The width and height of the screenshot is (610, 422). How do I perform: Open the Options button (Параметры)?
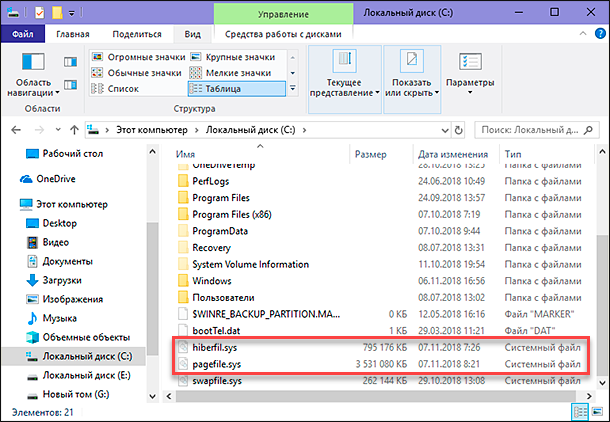[470, 74]
